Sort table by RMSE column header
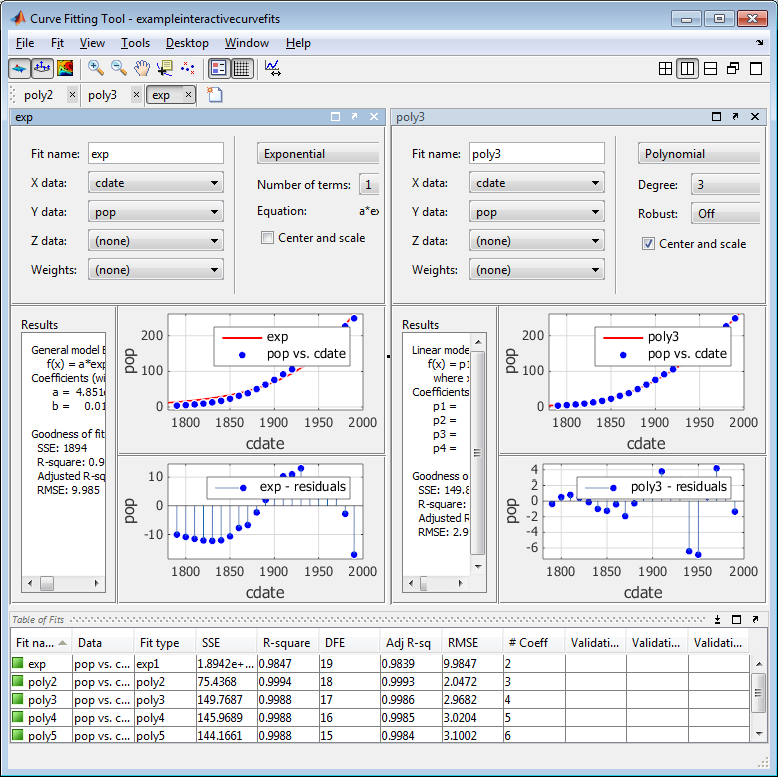Image resolution: width=778 pixels, height=777 pixels. pyautogui.click(x=462, y=643)
